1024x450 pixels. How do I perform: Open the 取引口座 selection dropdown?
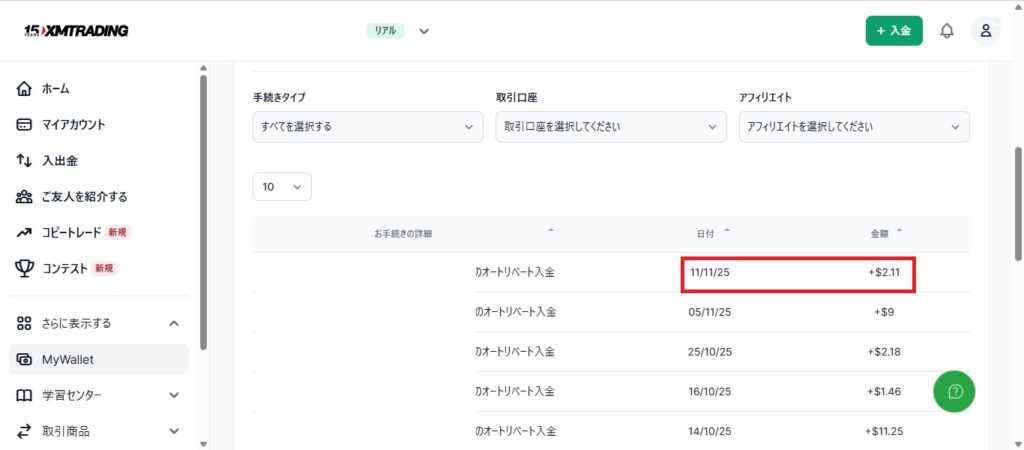tap(610, 127)
